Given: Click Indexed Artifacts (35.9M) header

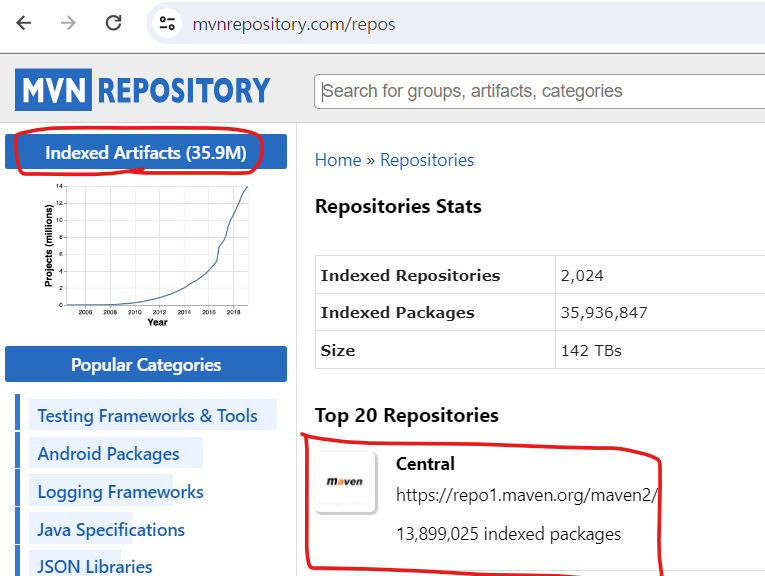Looking at the screenshot, I should (146, 153).
